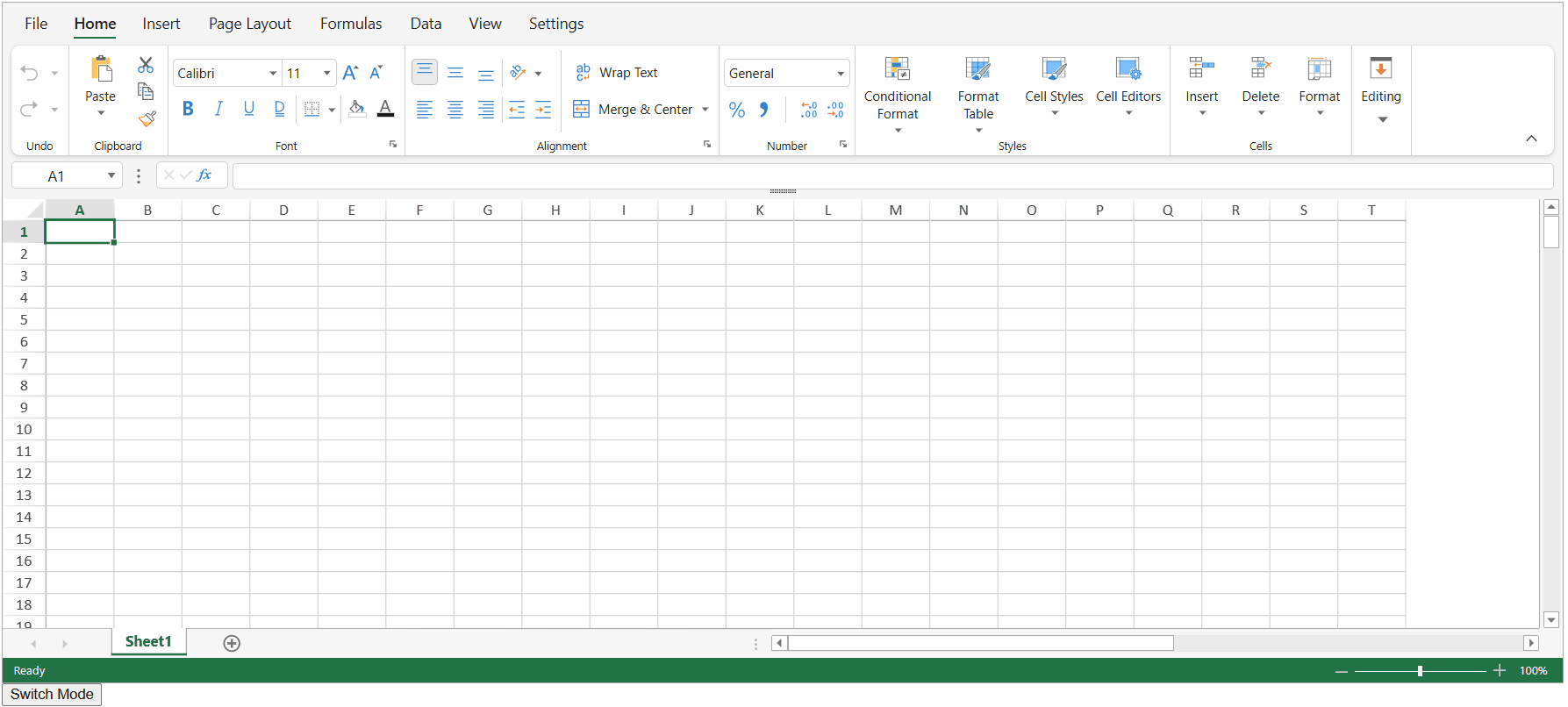Image resolution: width=1568 pixels, height=707 pixels.
Task: Open the fill color bucket
Action: [x=357, y=109]
